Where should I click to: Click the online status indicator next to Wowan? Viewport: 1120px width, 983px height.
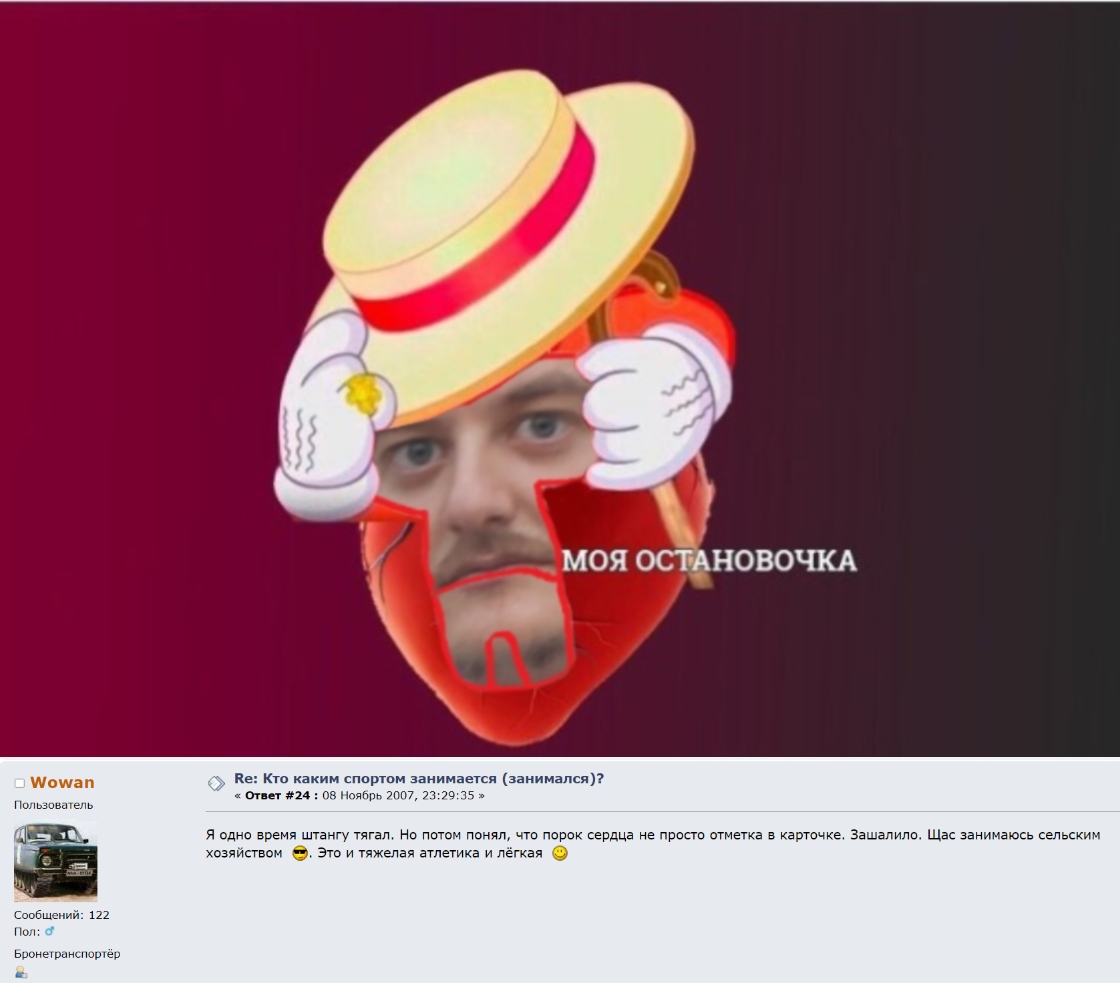(19, 784)
